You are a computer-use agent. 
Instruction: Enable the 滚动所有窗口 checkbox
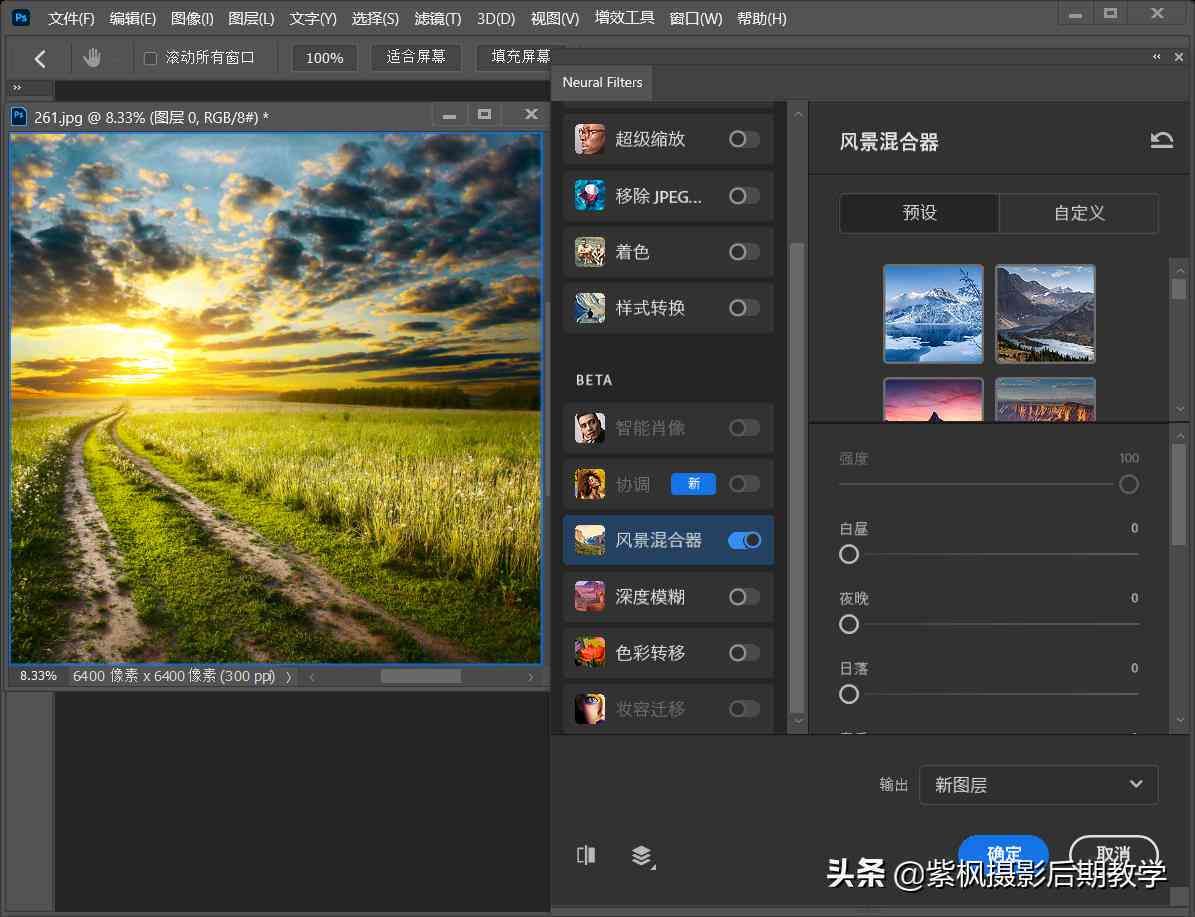tap(150, 58)
